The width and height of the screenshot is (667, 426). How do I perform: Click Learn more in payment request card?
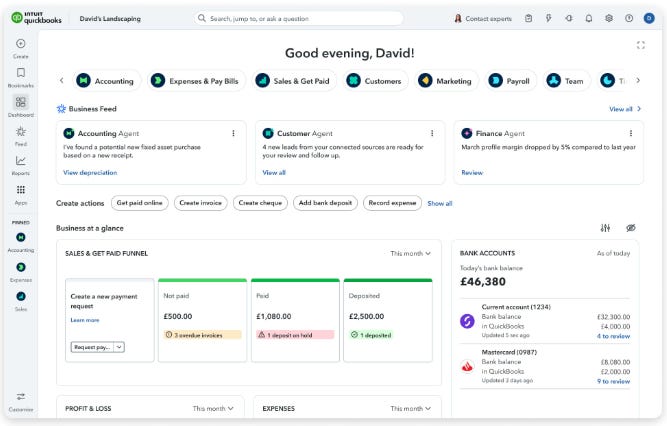[x=85, y=320]
